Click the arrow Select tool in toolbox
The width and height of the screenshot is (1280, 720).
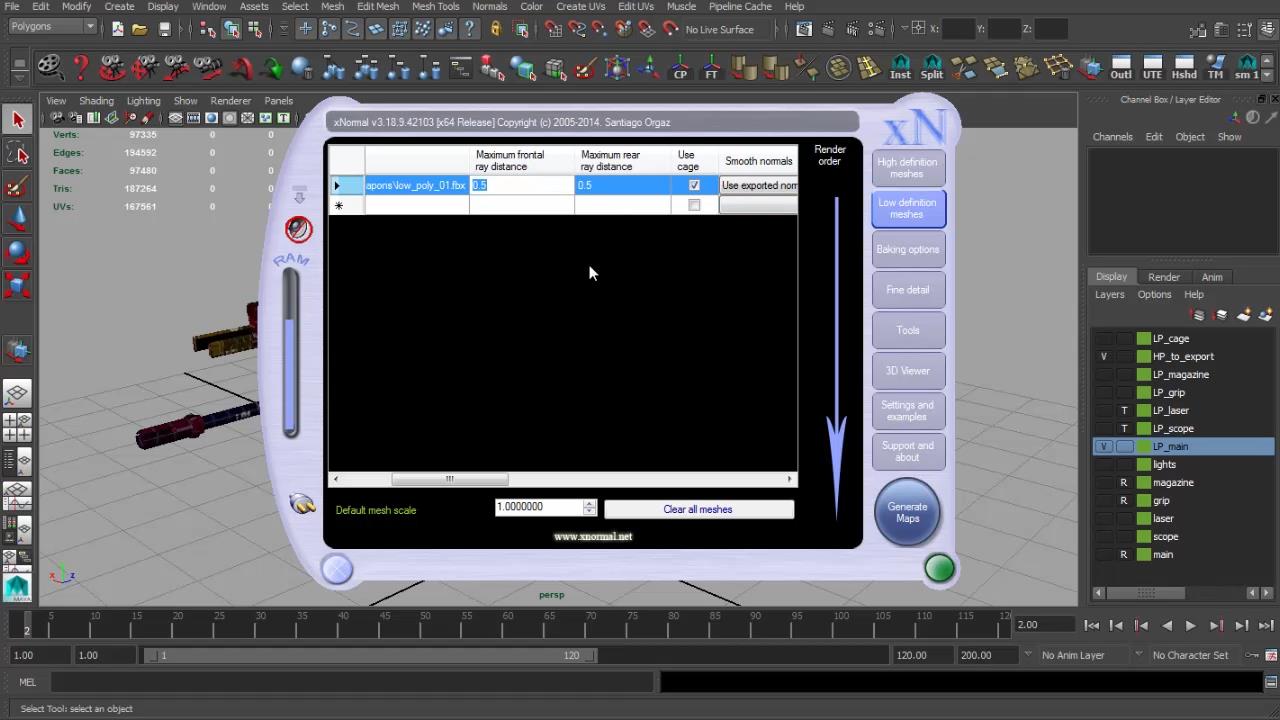click(17, 120)
